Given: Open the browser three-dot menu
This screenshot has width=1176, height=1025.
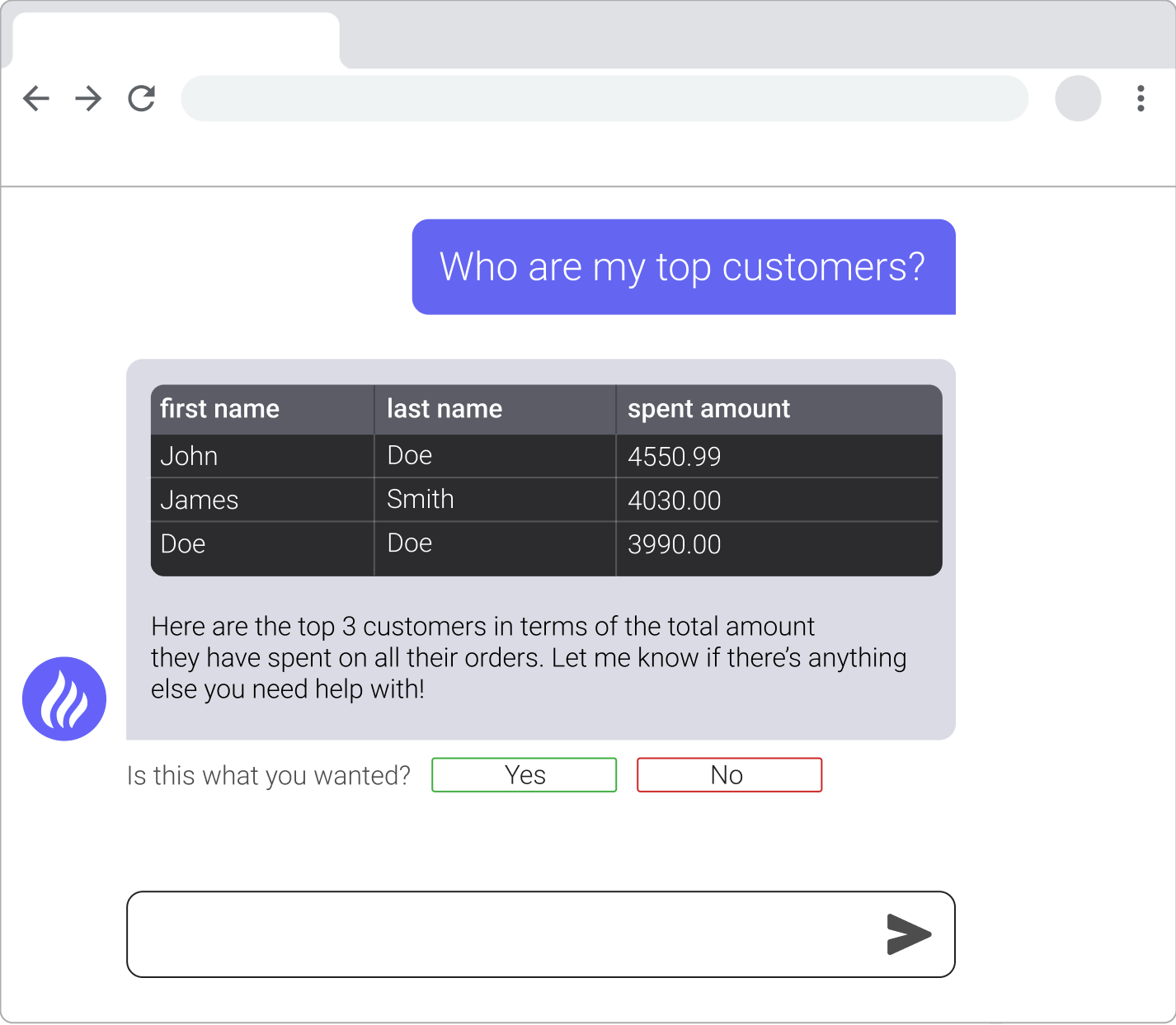Looking at the screenshot, I should coord(1141,99).
